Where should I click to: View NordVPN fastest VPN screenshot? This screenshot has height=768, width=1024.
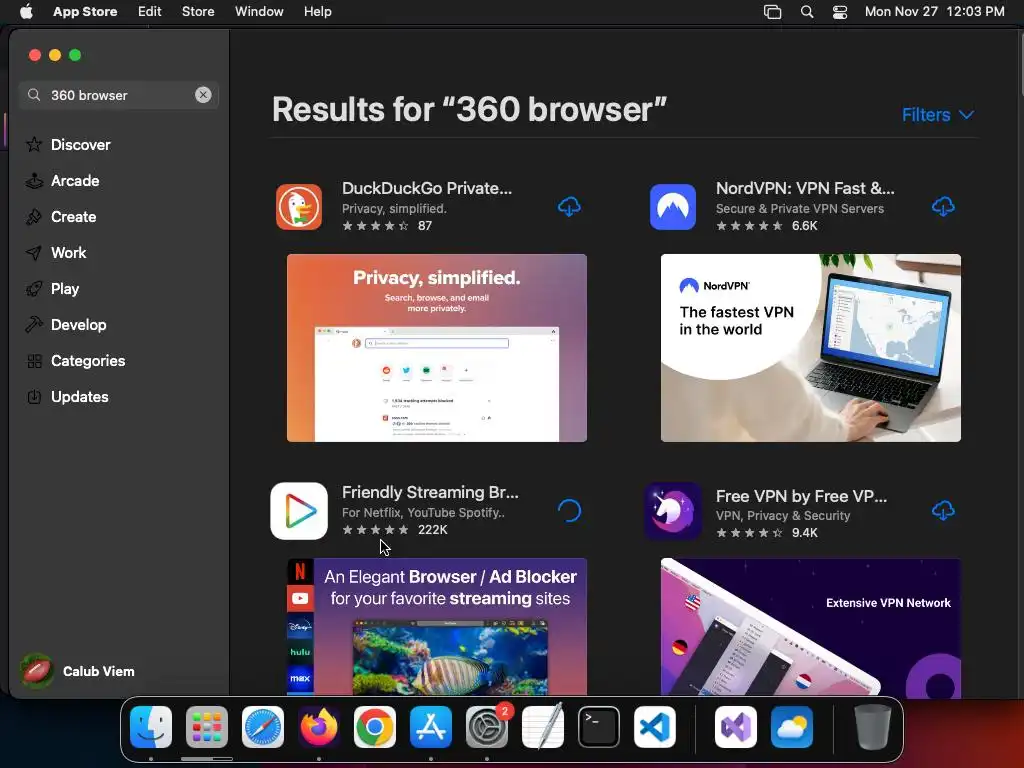pos(810,347)
